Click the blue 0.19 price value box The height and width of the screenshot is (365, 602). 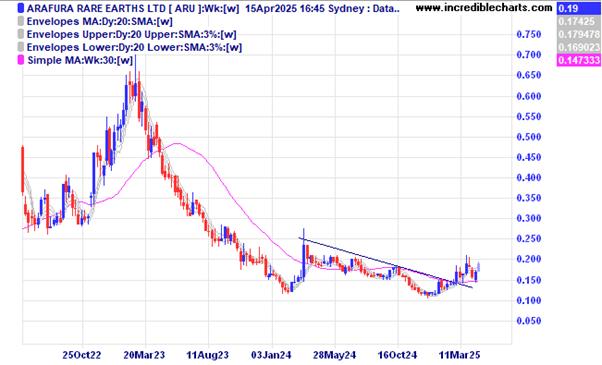[579, 8]
